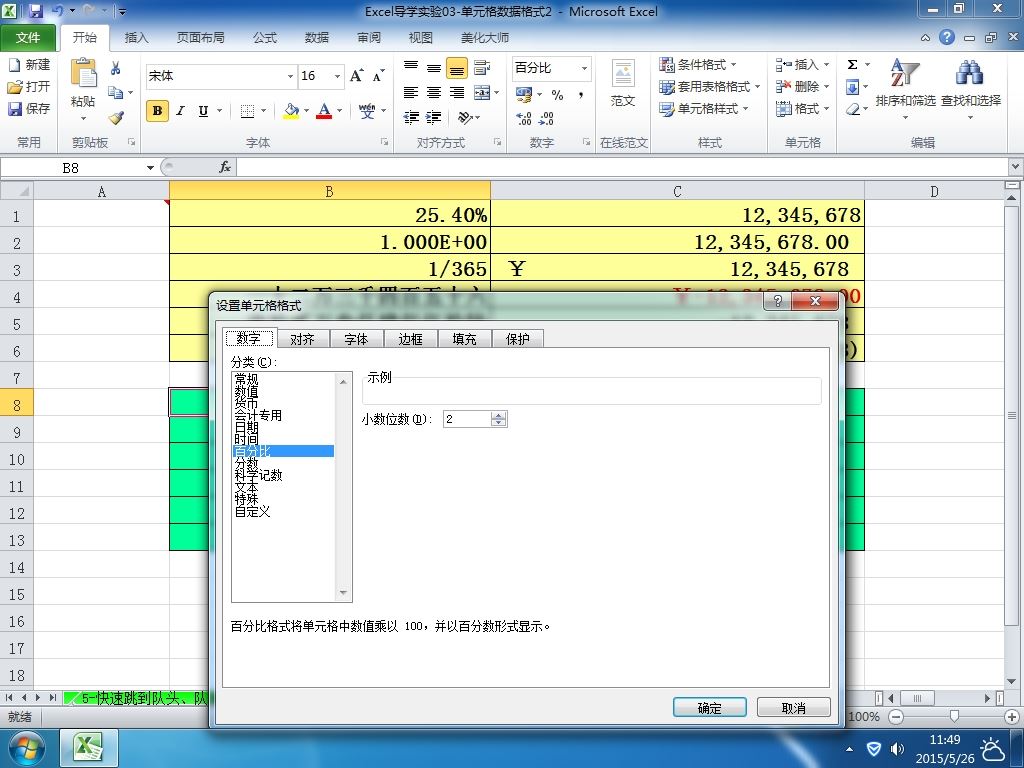The image size is (1024, 768).
Task: Select 科学记数 in category list
Action: (x=259, y=475)
